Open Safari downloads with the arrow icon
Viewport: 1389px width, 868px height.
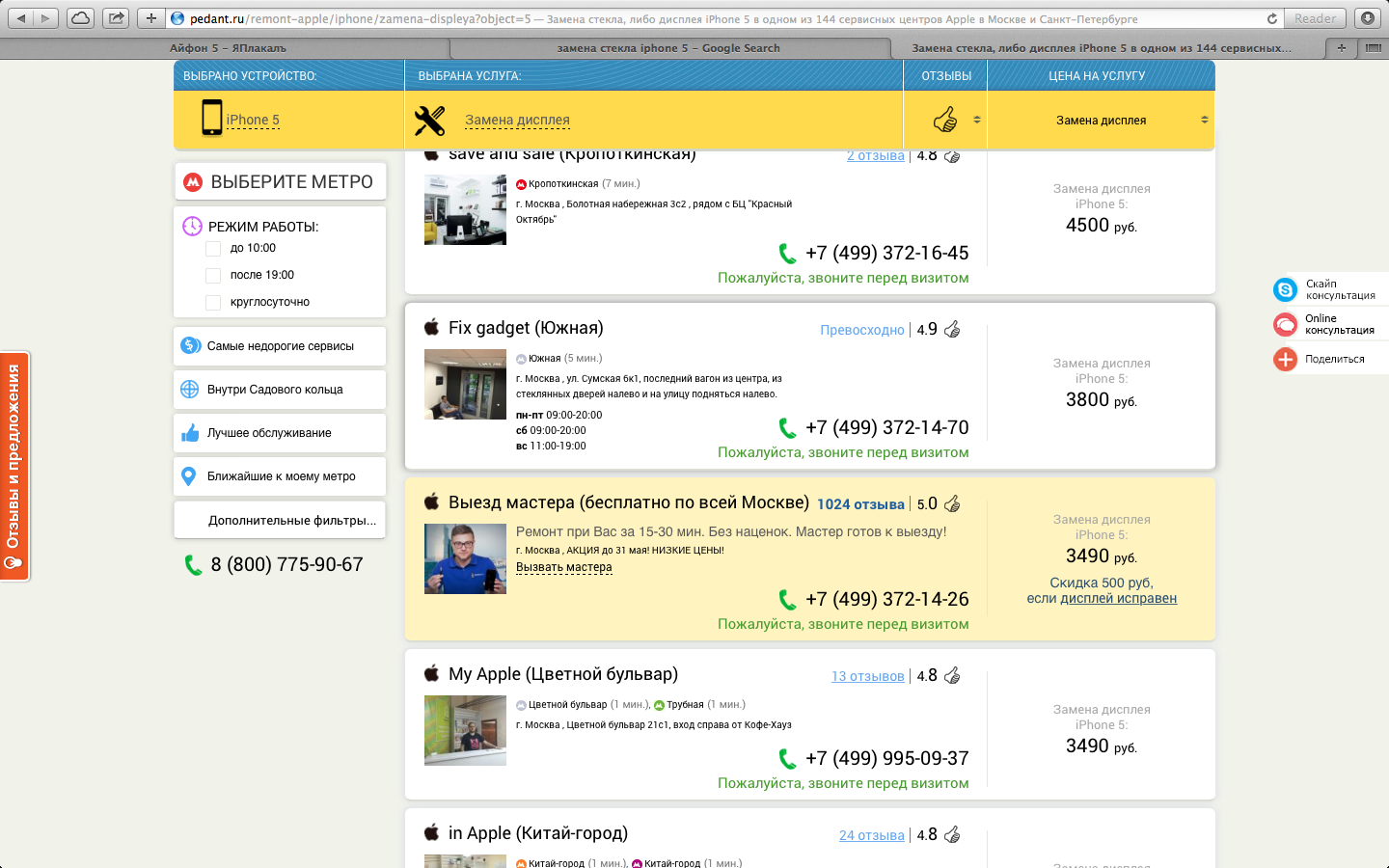coord(1368,18)
